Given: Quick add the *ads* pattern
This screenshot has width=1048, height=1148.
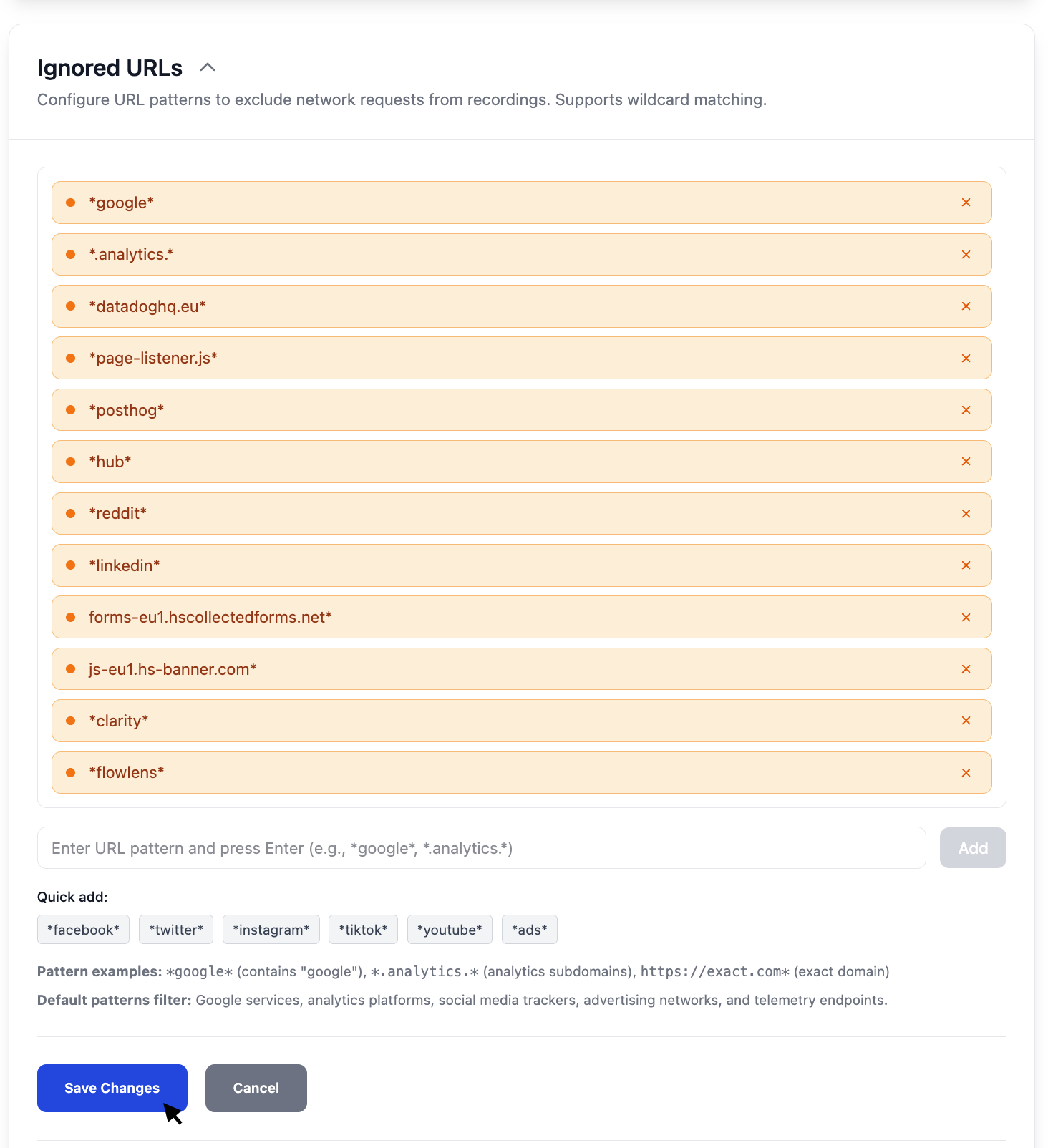Looking at the screenshot, I should (x=529, y=930).
